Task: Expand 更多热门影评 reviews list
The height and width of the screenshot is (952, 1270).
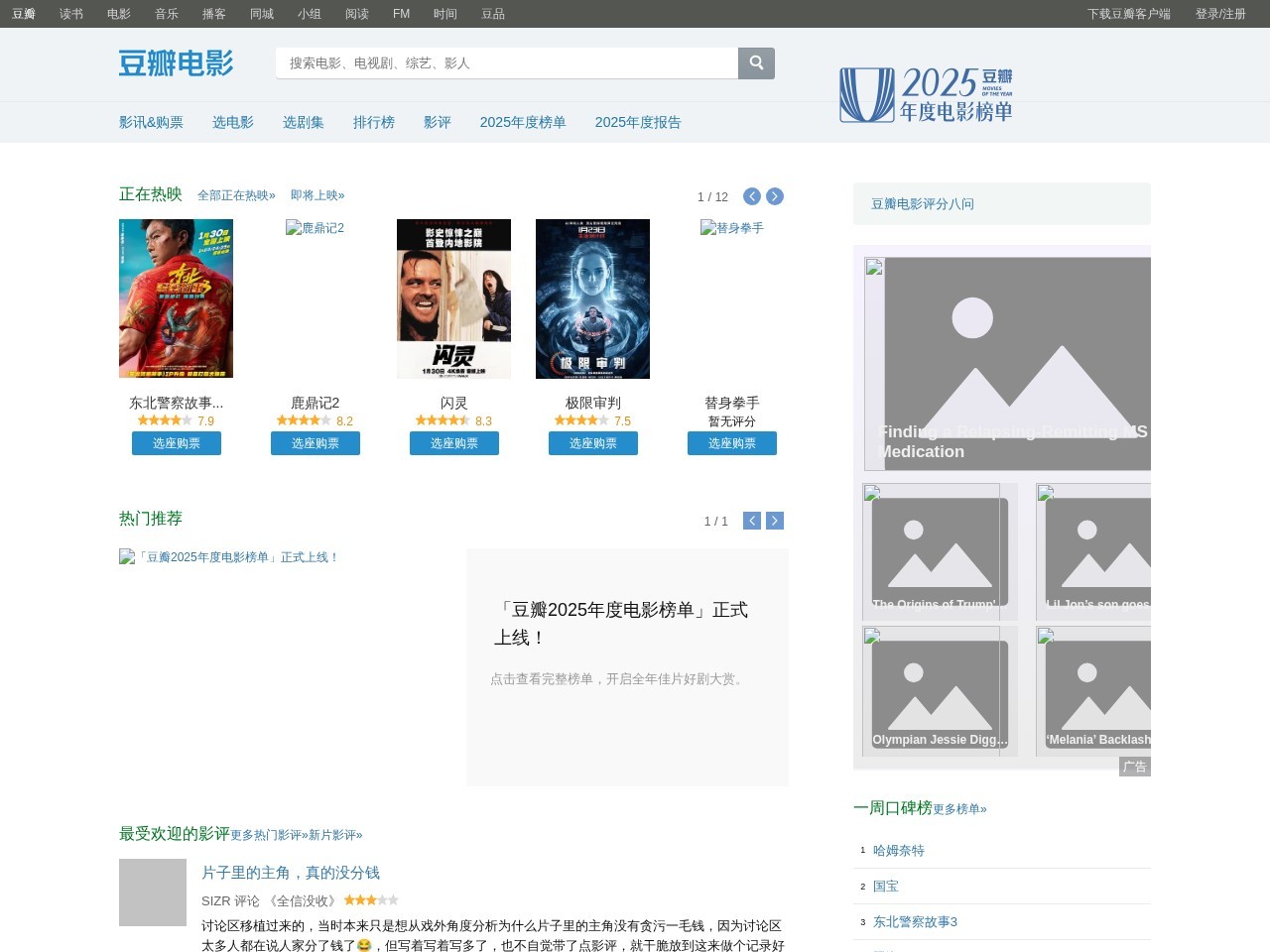Action: pos(269,835)
